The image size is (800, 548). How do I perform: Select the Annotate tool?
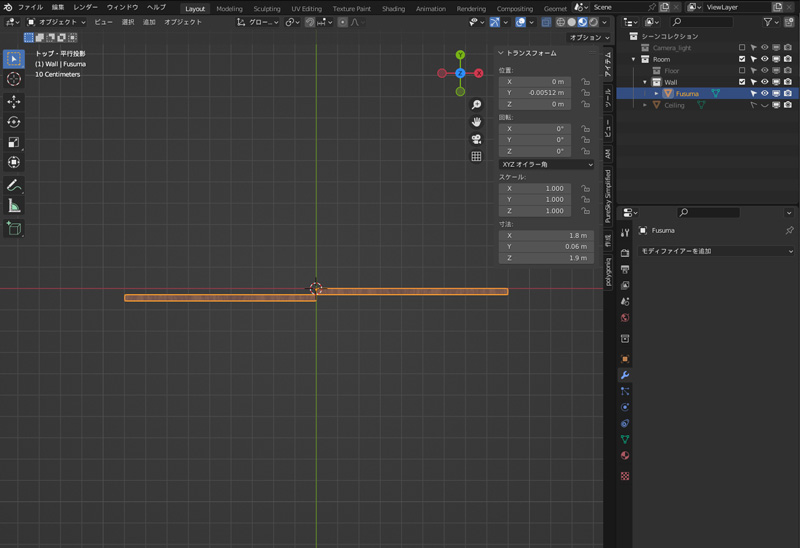(14, 185)
